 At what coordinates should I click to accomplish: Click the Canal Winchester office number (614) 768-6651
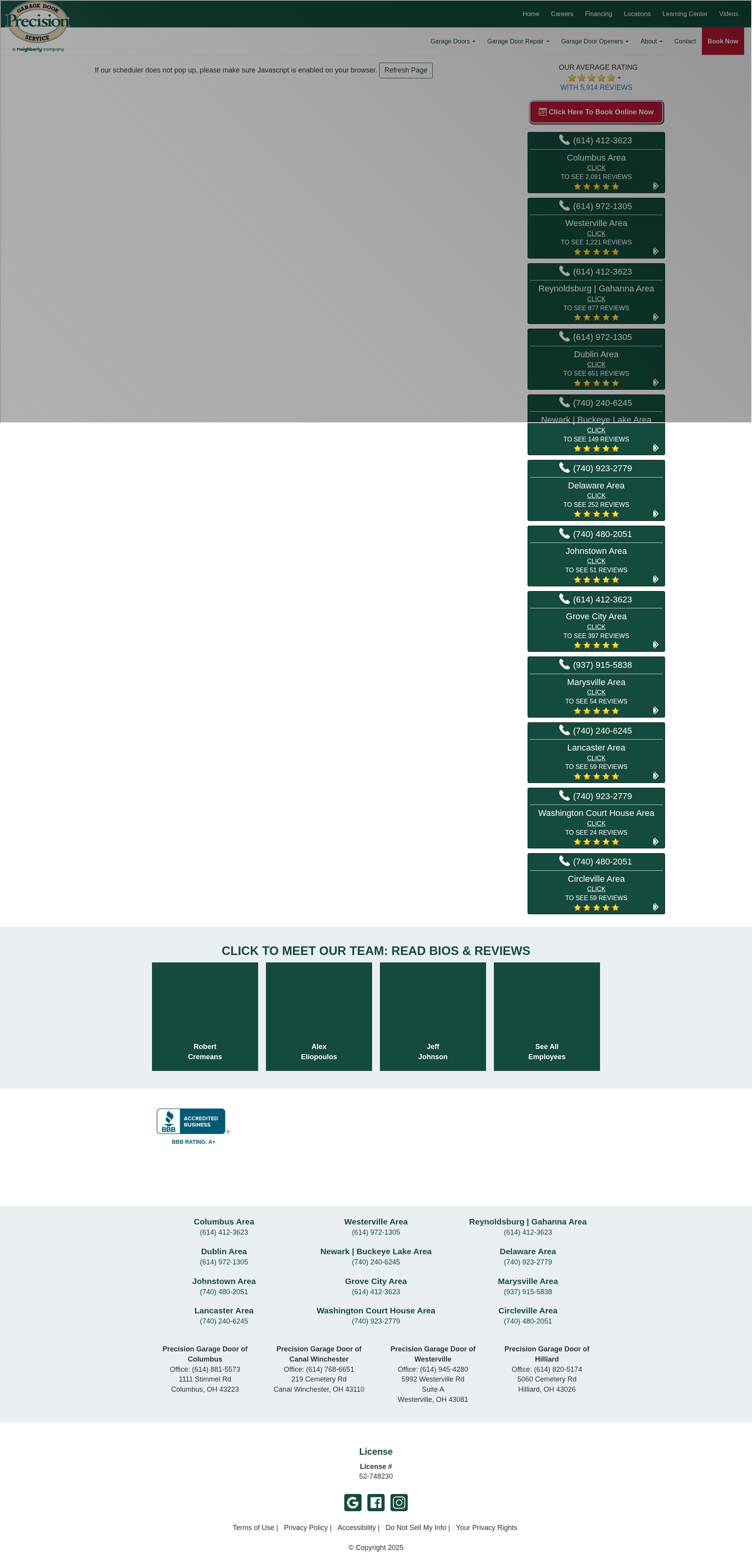coord(330,1369)
